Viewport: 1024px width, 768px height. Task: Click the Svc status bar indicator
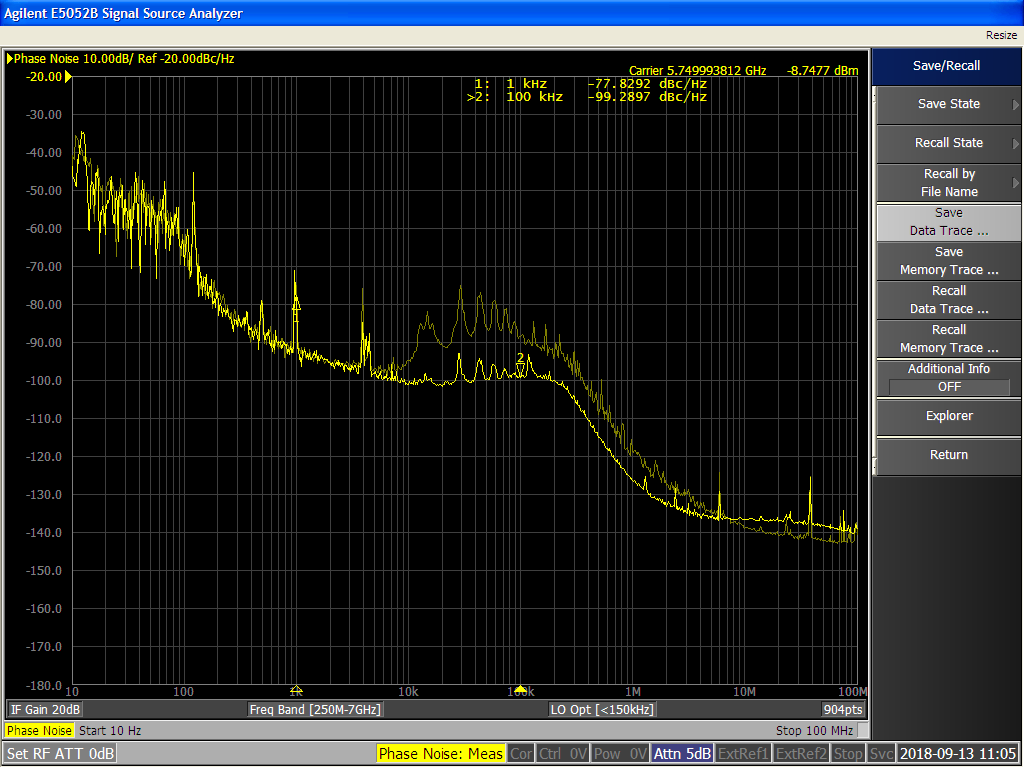click(x=880, y=754)
